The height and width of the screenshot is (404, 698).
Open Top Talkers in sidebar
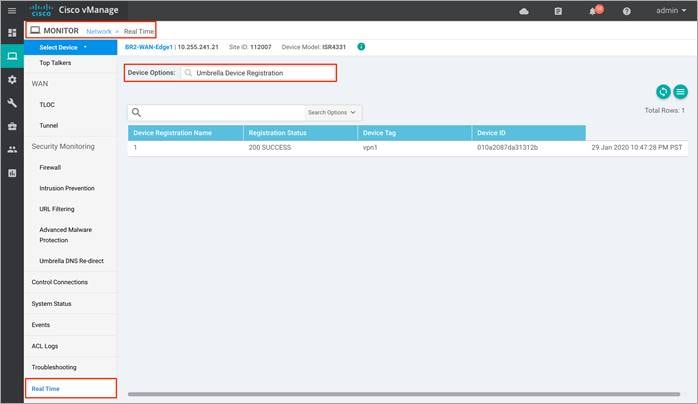pos(55,63)
